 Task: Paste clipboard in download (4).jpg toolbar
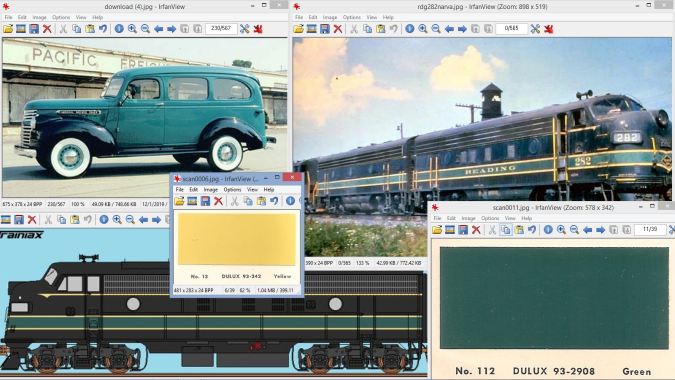pos(90,29)
